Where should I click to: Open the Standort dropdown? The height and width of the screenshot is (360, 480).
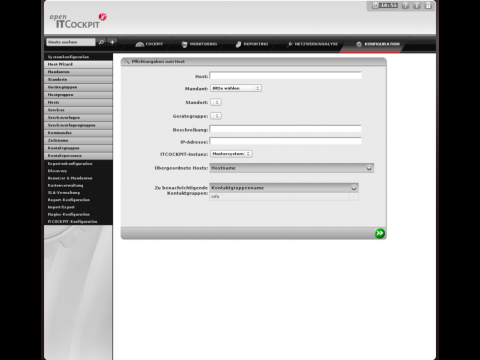pyautogui.click(x=216, y=102)
